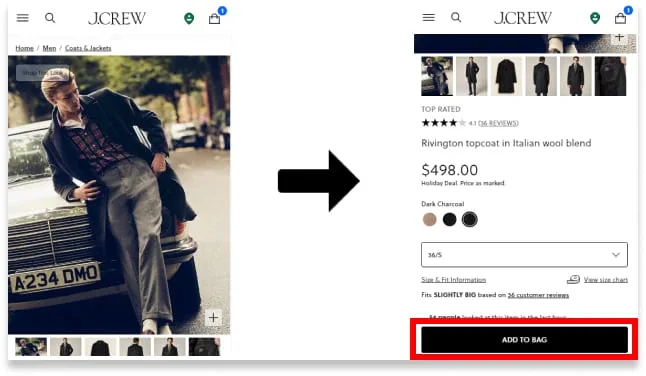Select first thumbnail in left screen strip
Screen dimensions: 646x376
(31, 347)
